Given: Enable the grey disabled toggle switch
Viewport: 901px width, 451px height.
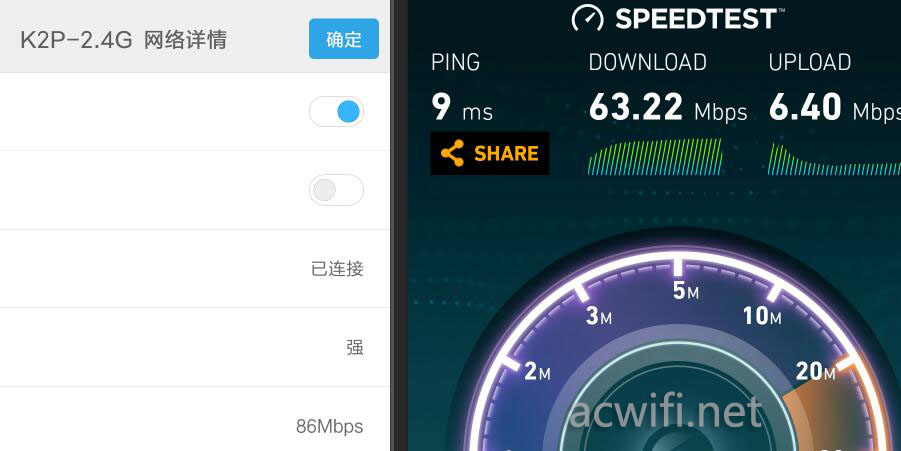Looking at the screenshot, I should [x=336, y=190].
